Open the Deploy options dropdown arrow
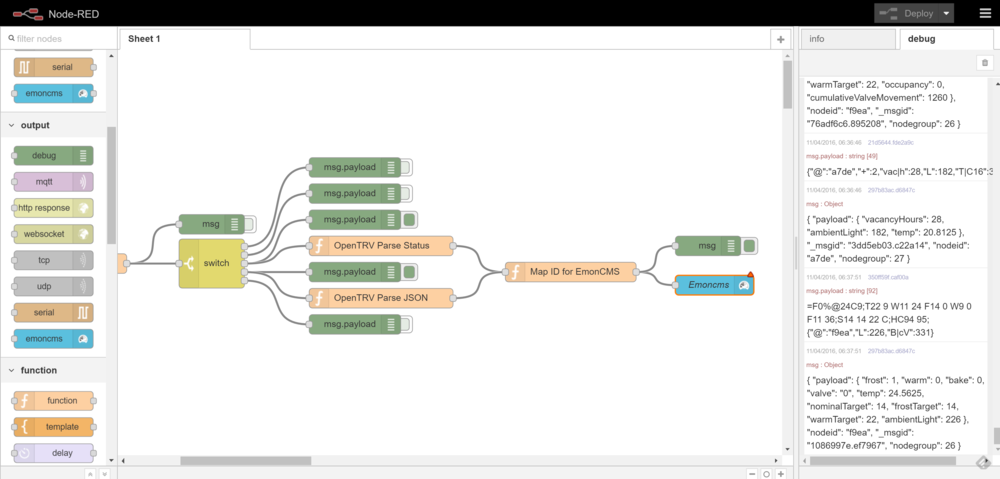Screen dimensions: 1000x479 point(947,13)
